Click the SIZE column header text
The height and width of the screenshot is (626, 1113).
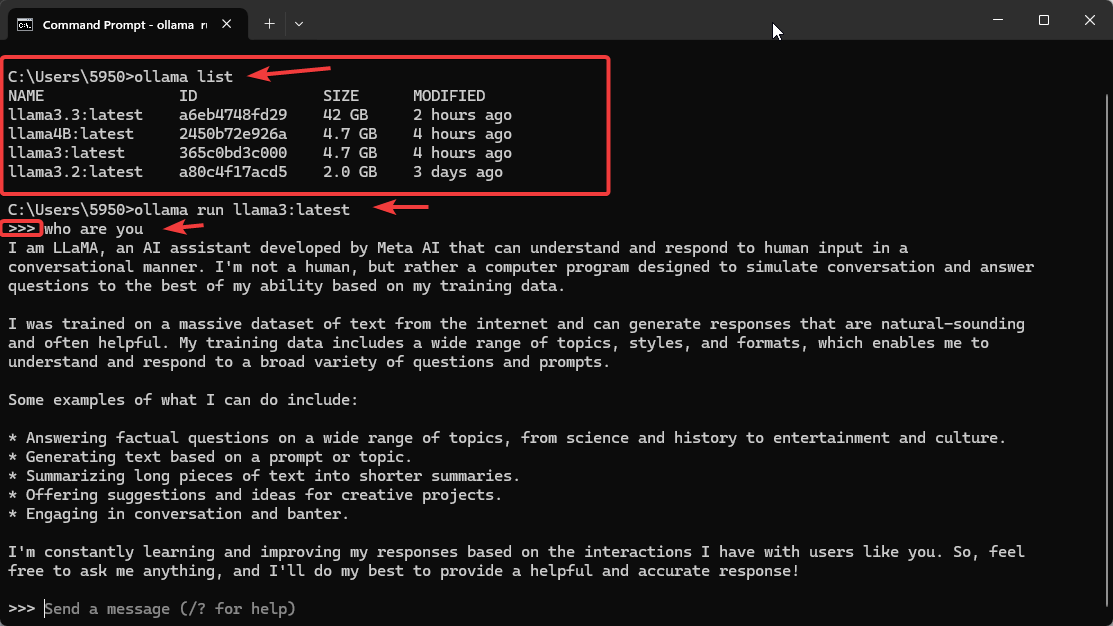click(x=340, y=95)
